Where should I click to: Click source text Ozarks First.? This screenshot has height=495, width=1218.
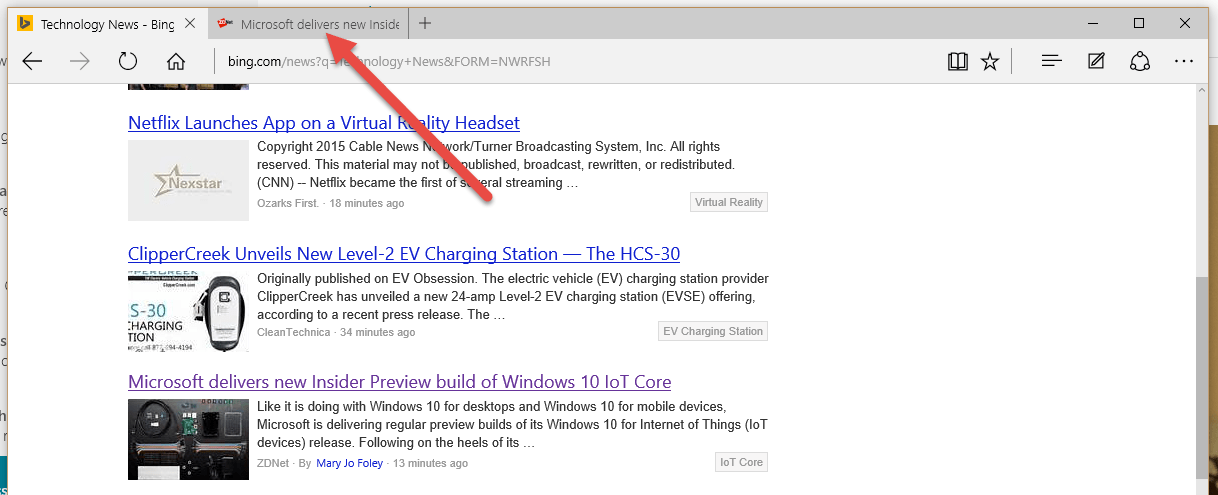click(288, 203)
